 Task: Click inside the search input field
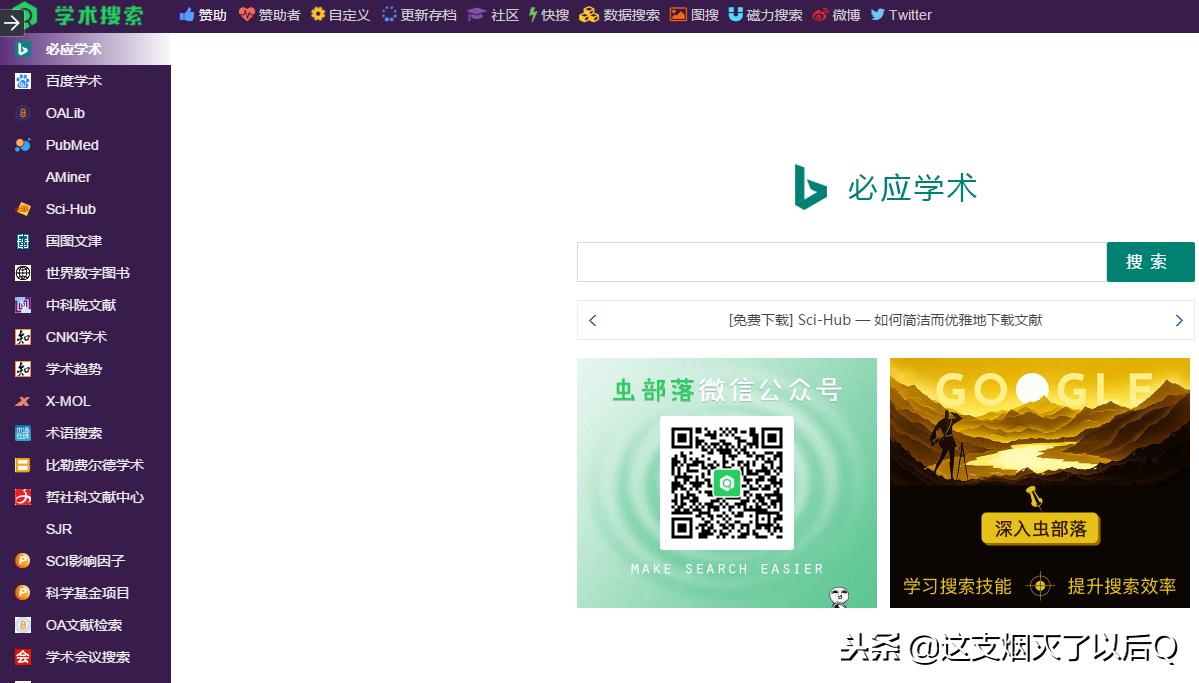(840, 261)
